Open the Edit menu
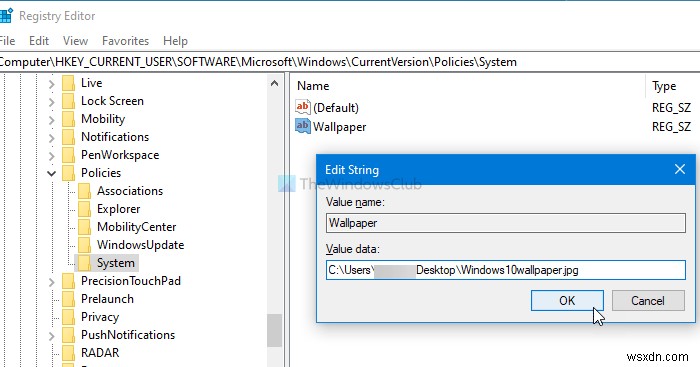This screenshot has height=367, width=700. tap(39, 41)
